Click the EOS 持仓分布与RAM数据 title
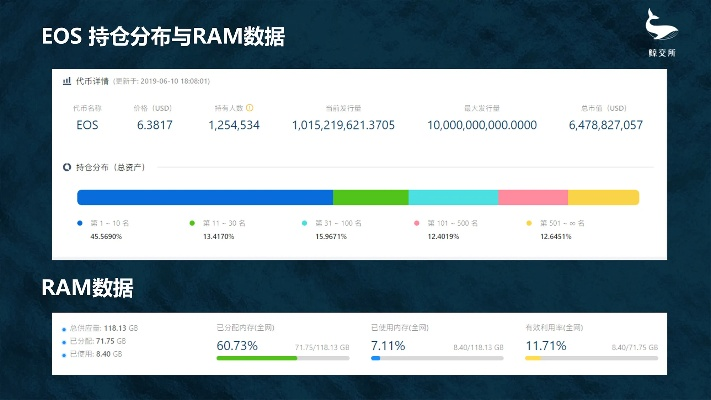 tap(163, 36)
